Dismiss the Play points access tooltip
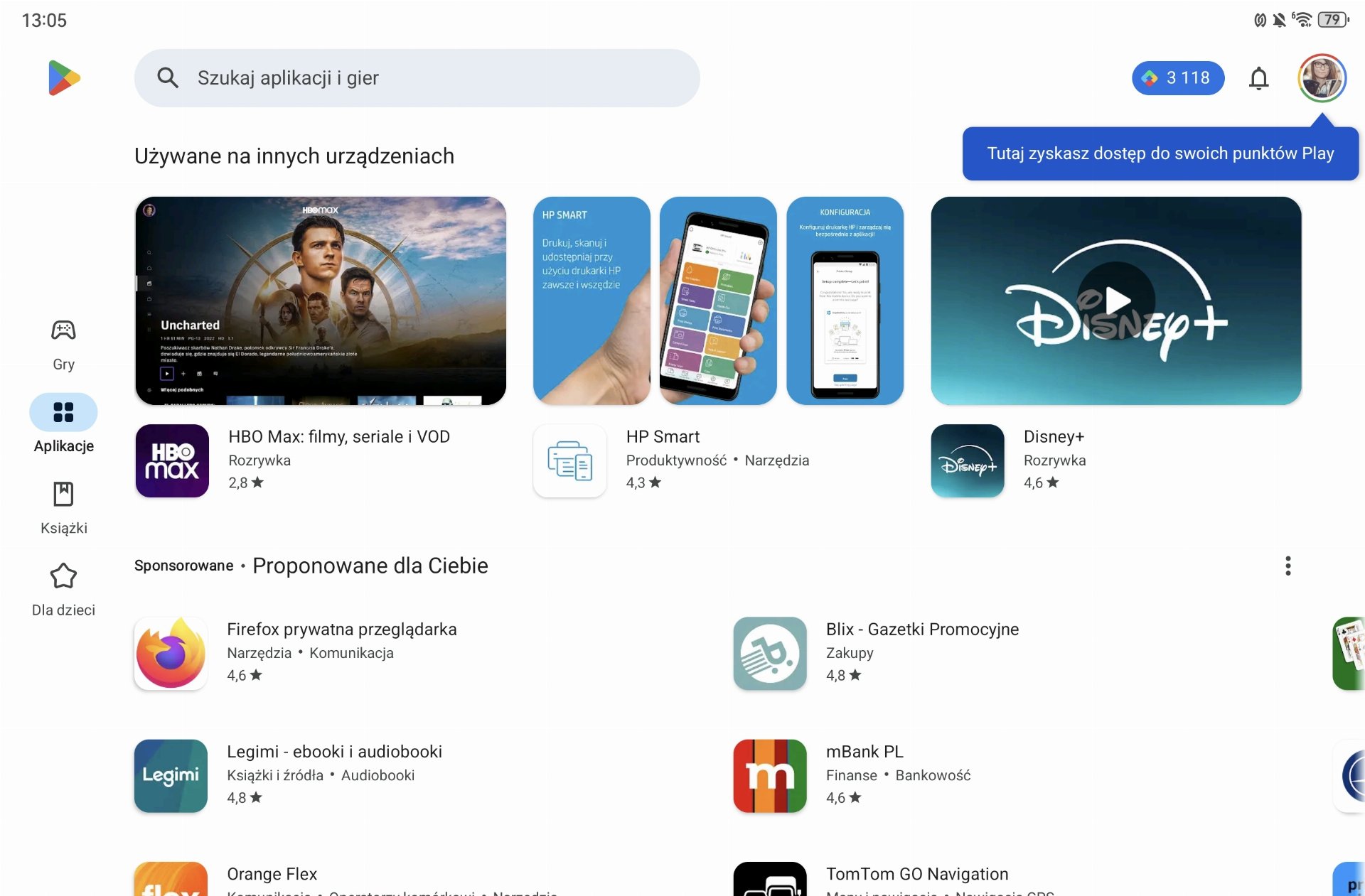Viewport: 1365px width, 896px height. point(1160,153)
